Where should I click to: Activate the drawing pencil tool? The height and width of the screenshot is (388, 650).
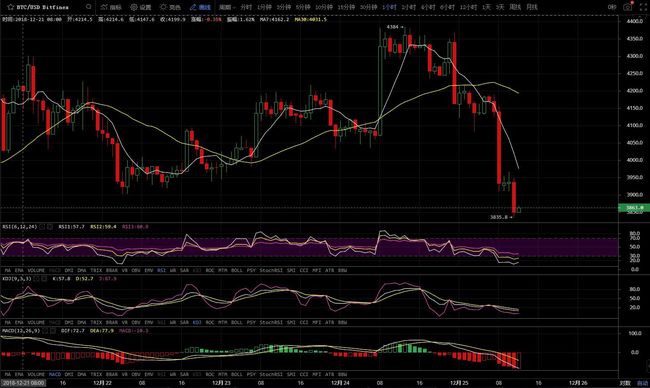point(193,7)
